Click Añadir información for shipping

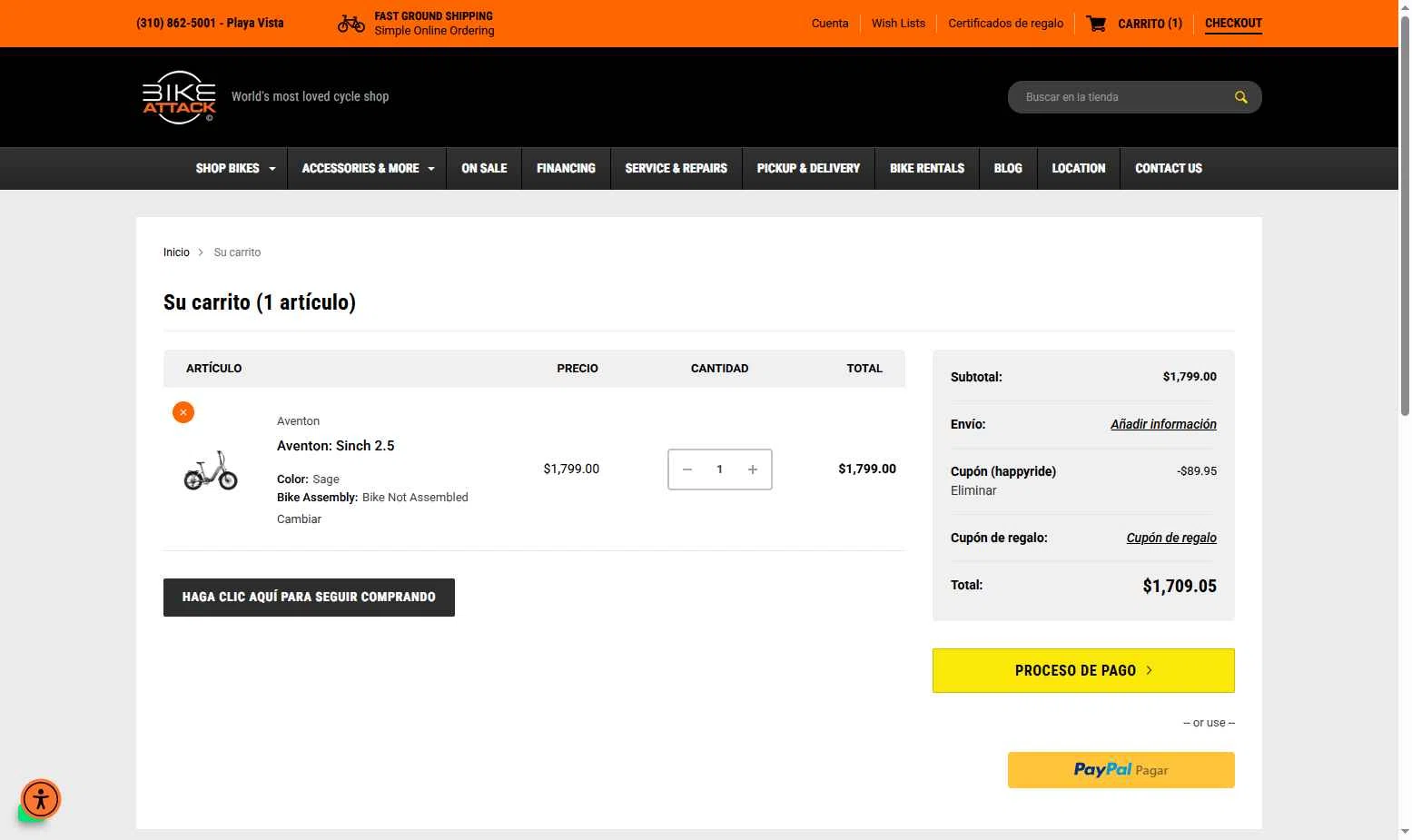tap(1163, 424)
